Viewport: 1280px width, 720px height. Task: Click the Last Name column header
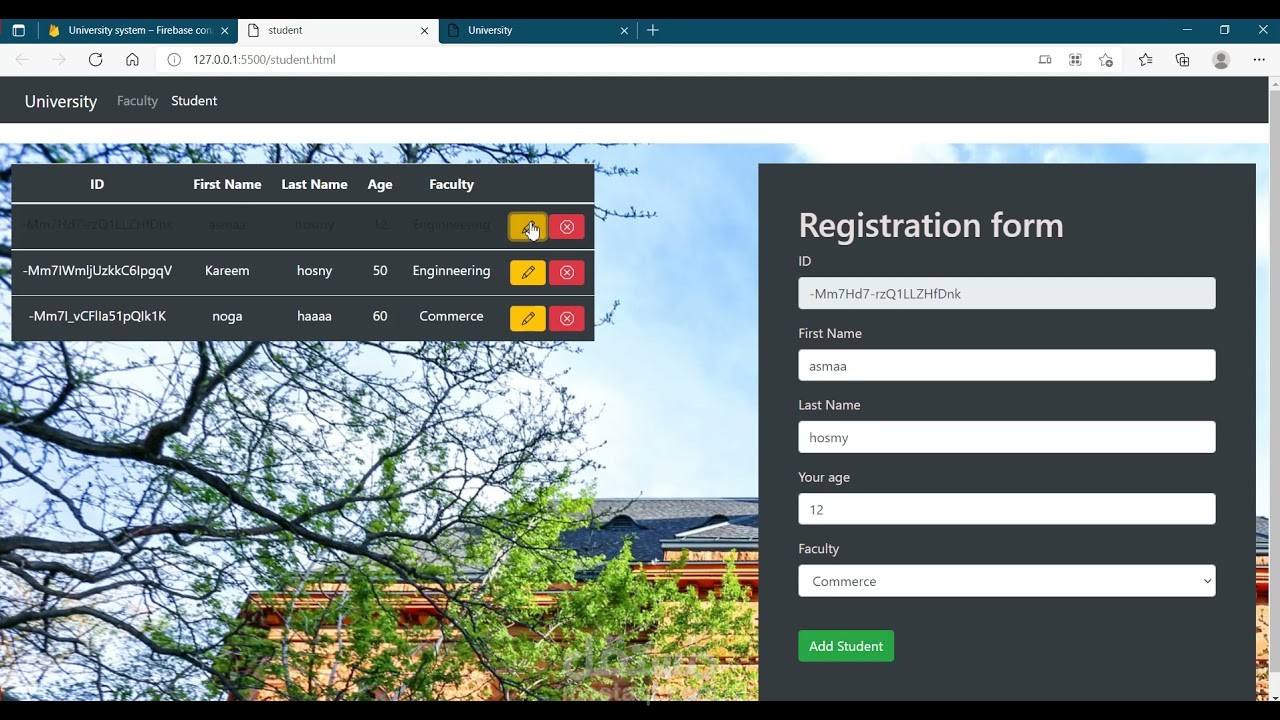[x=314, y=184]
